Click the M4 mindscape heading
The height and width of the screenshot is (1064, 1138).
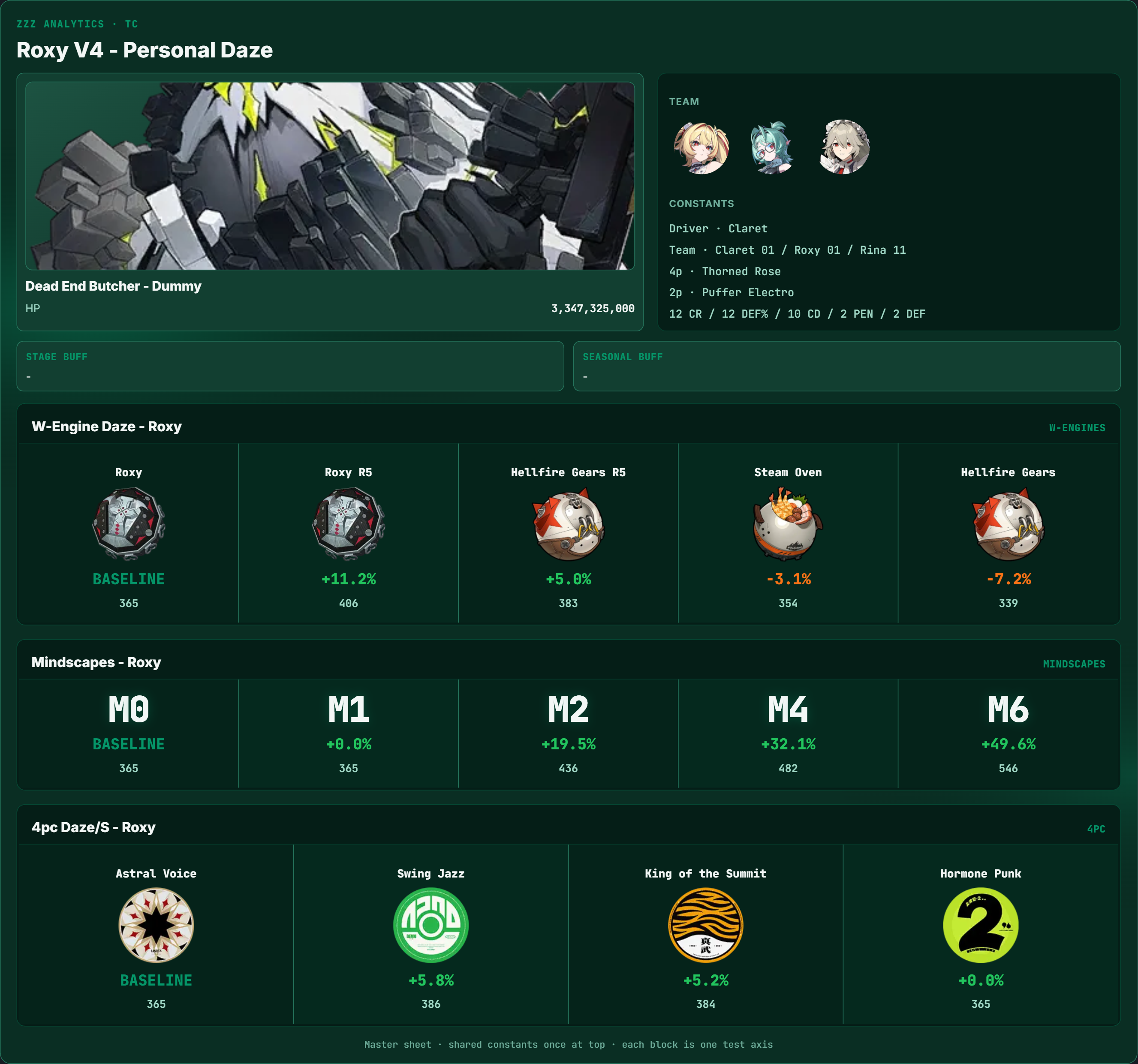(x=788, y=710)
